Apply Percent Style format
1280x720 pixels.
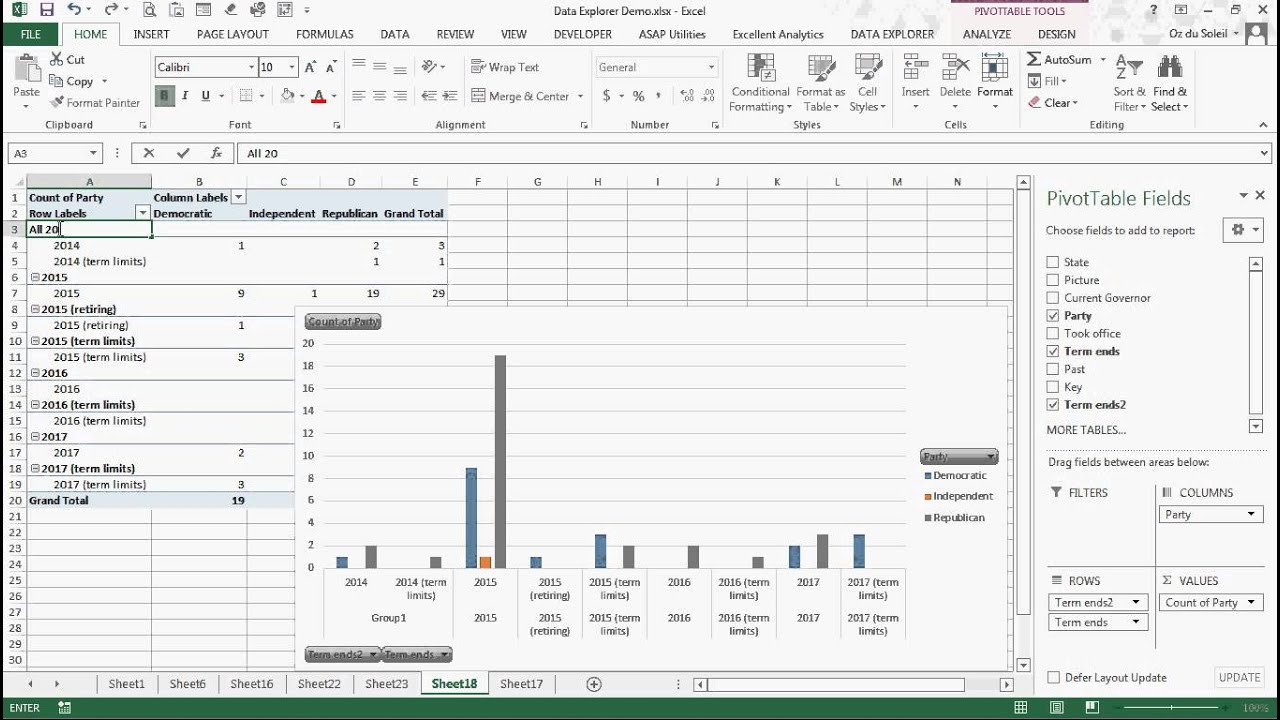(638, 96)
